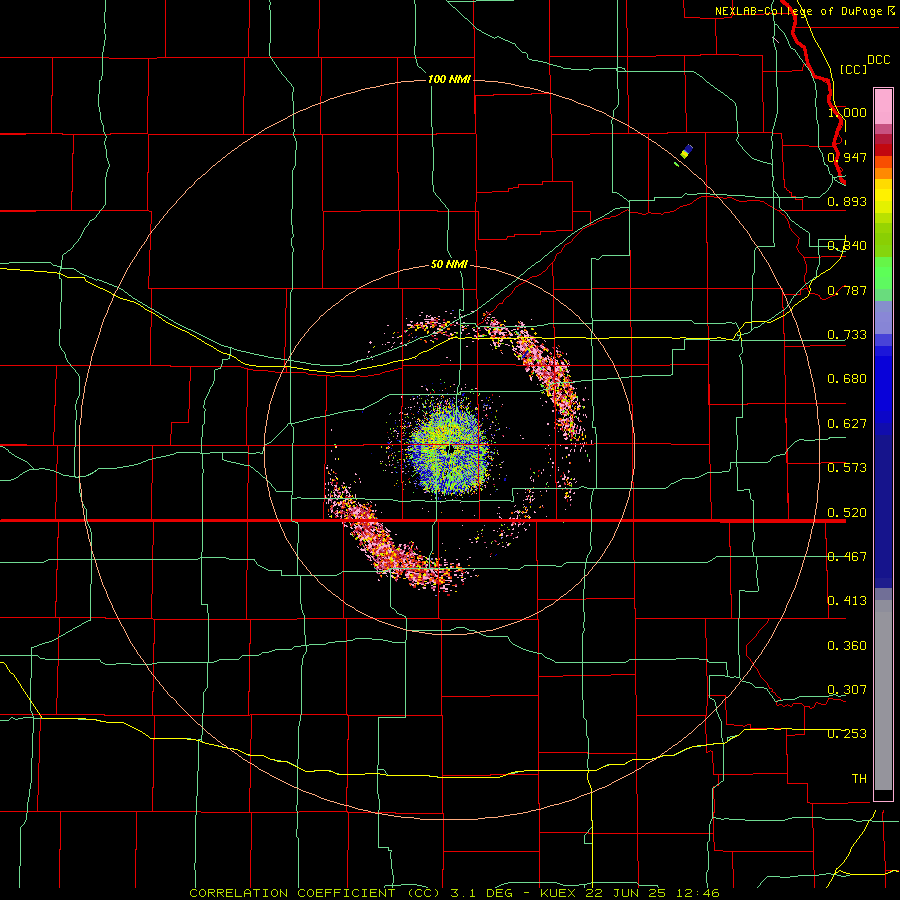
Task: Click the 0.467 scale value
Action: tap(847, 556)
